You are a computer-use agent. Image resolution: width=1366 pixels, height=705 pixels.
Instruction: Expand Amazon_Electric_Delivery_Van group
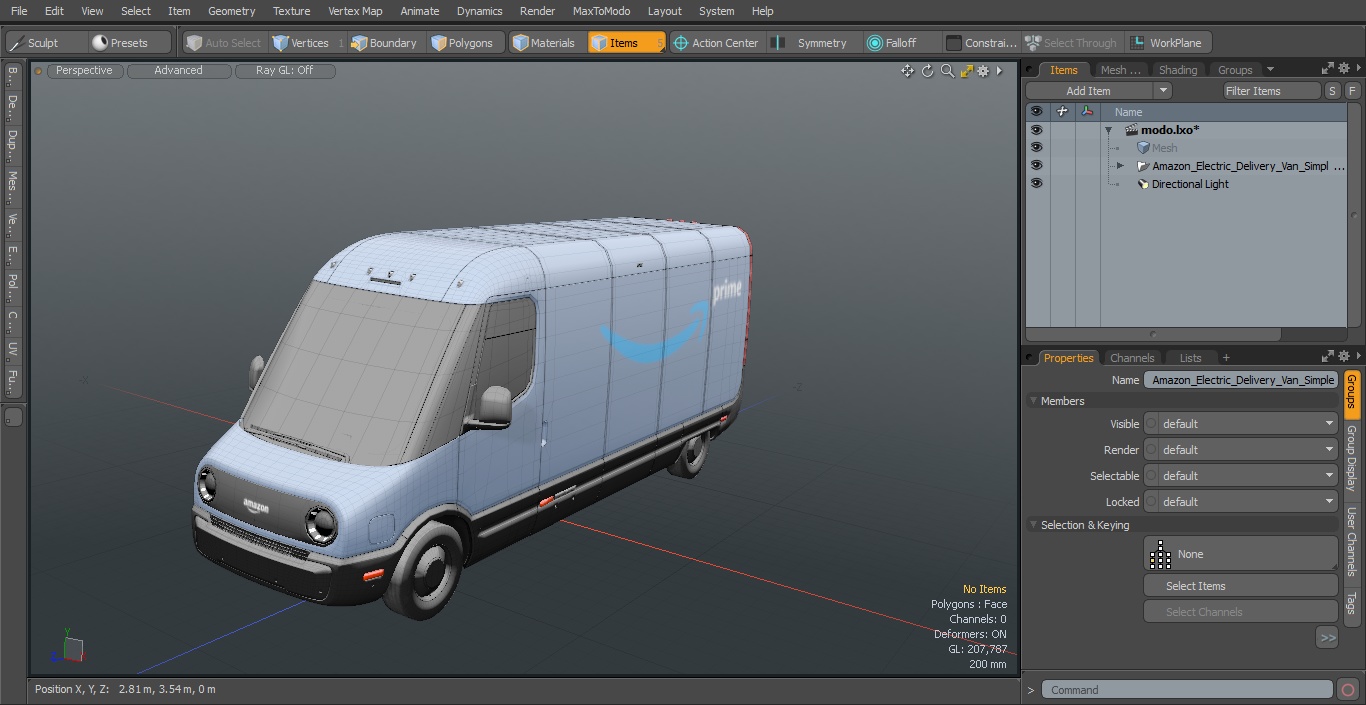(x=1120, y=166)
